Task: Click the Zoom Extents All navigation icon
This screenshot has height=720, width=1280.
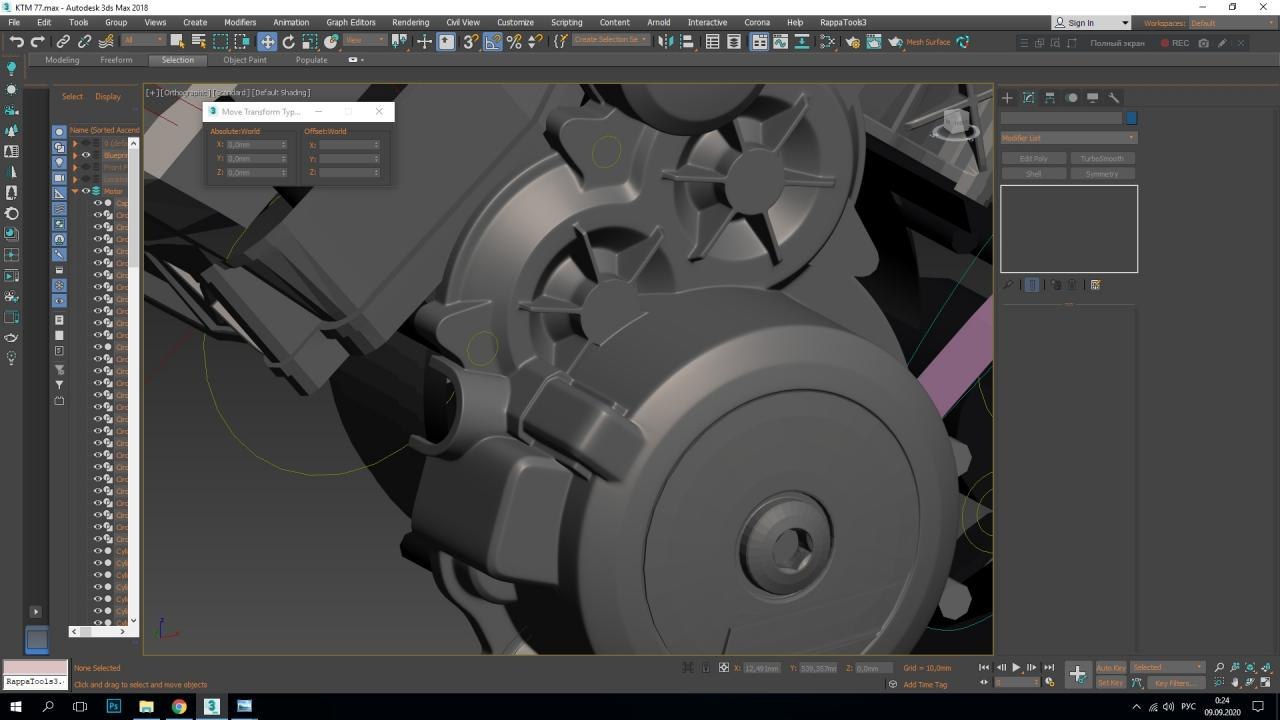Action: (1268, 668)
